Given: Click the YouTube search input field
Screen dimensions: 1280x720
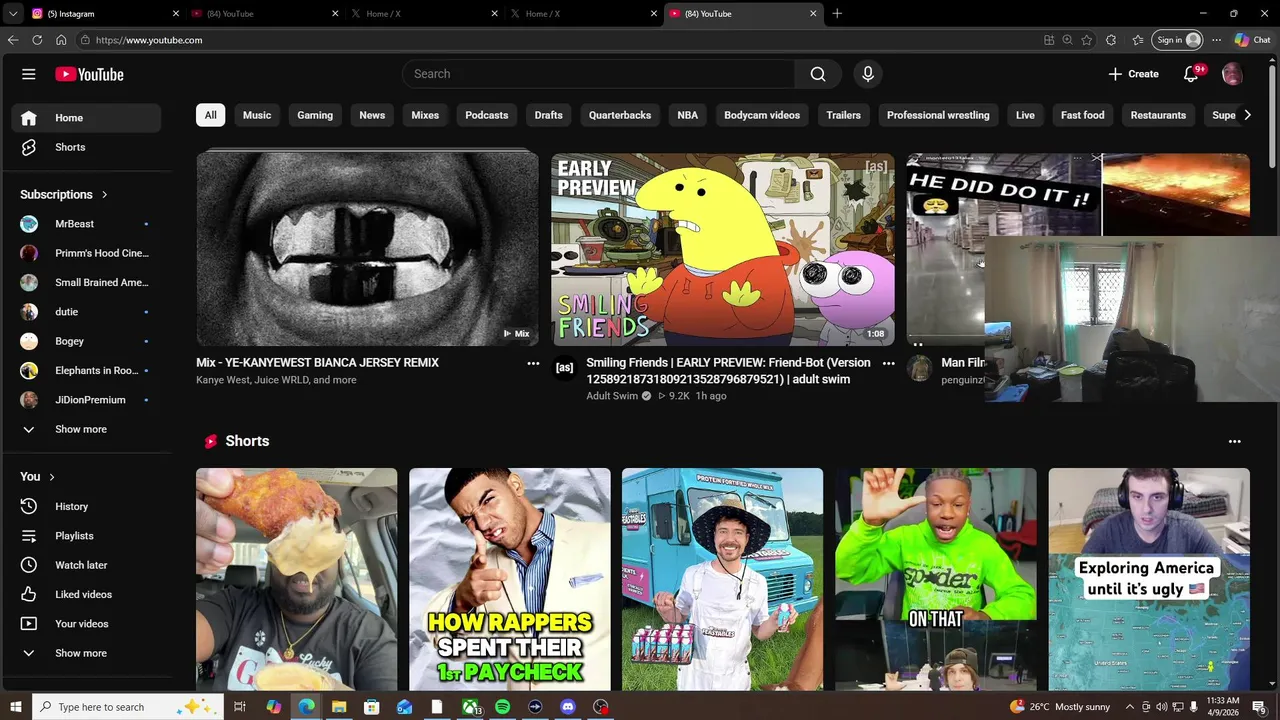Looking at the screenshot, I should (x=599, y=74).
